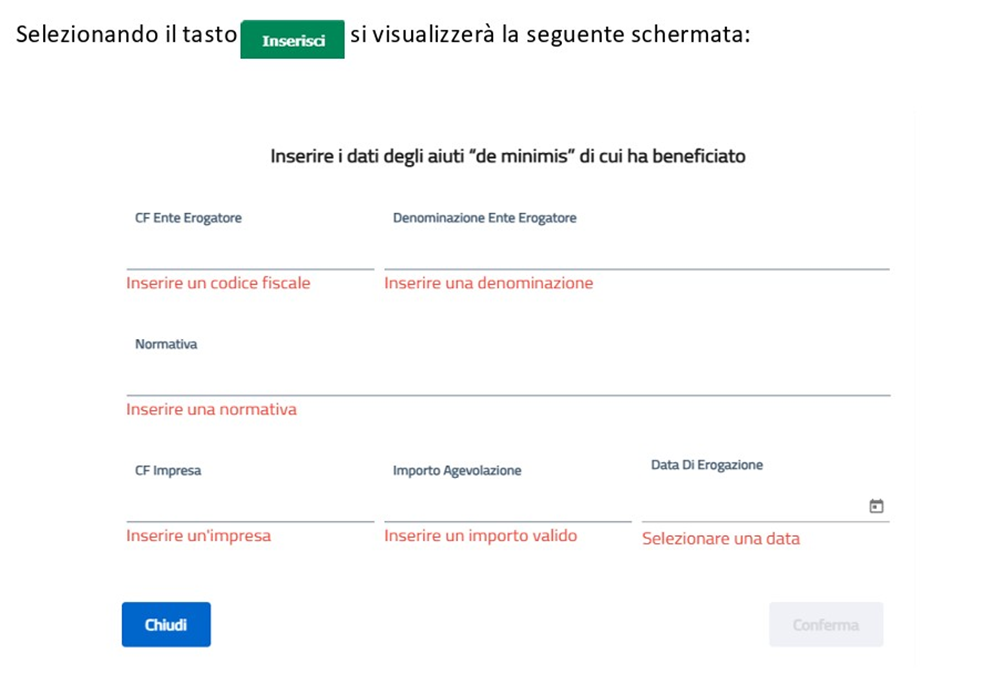Click the green Inserisci button
Image resolution: width=1004 pixels, height=694 pixels.
(x=292, y=40)
